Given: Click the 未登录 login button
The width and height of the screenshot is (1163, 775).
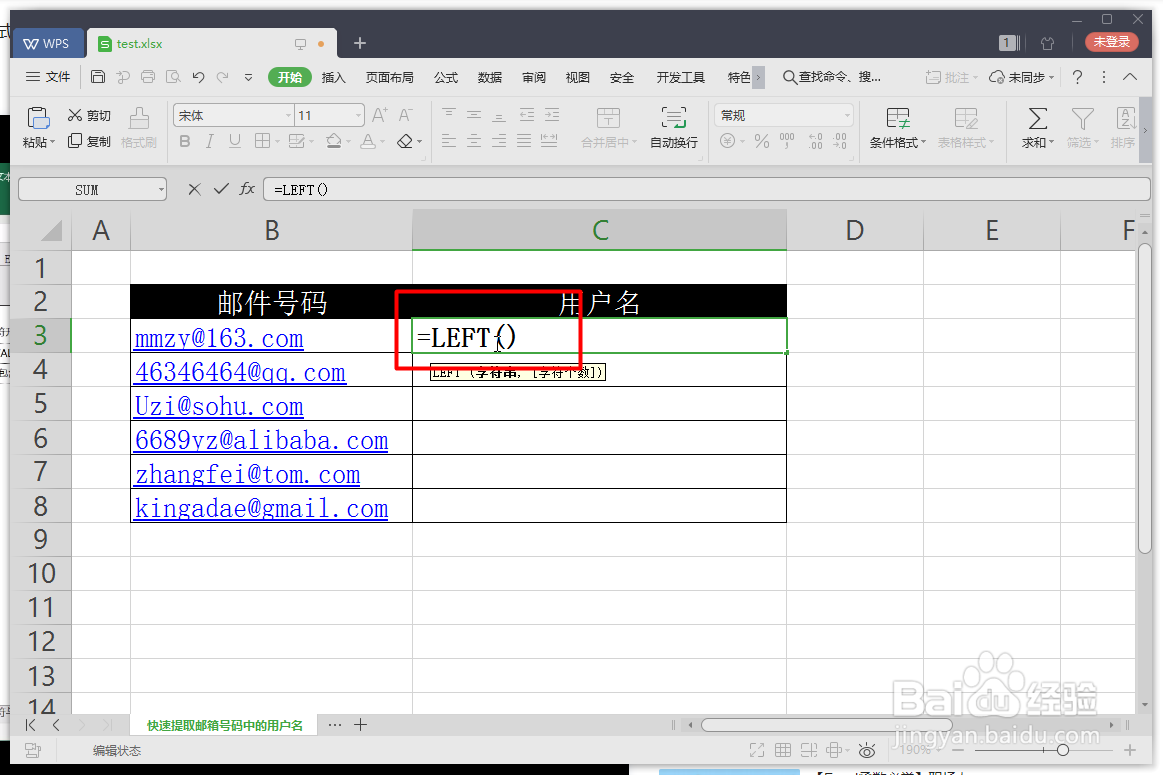Looking at the screenshot, I should coord(1111,42).
